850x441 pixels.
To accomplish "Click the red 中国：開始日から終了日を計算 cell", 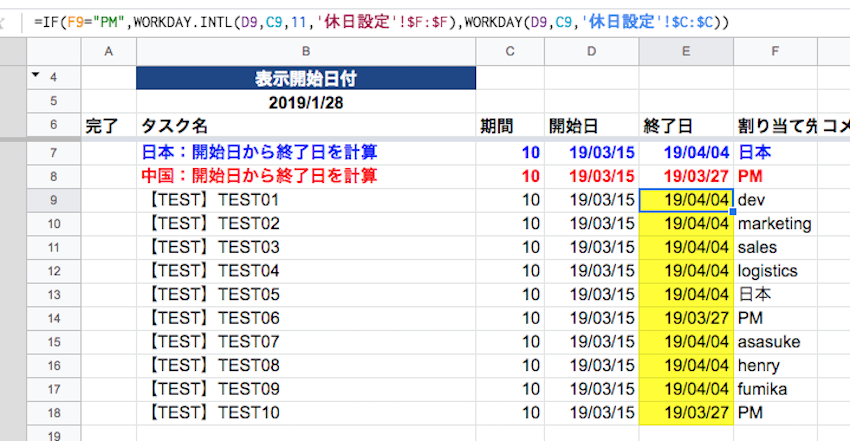I will 306,176.
